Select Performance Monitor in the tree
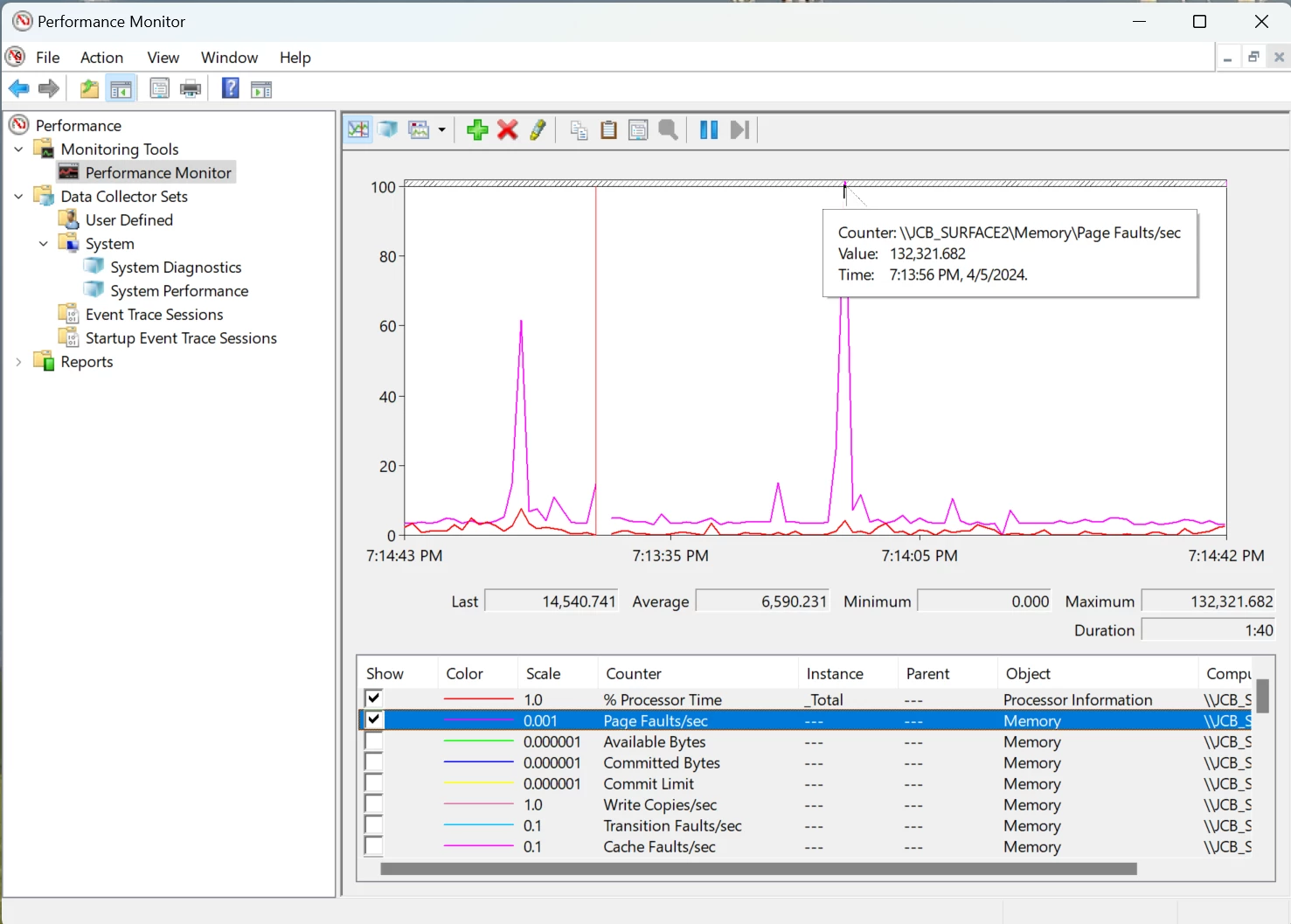This screenshot has height=924, width=1291. (158, 173)
